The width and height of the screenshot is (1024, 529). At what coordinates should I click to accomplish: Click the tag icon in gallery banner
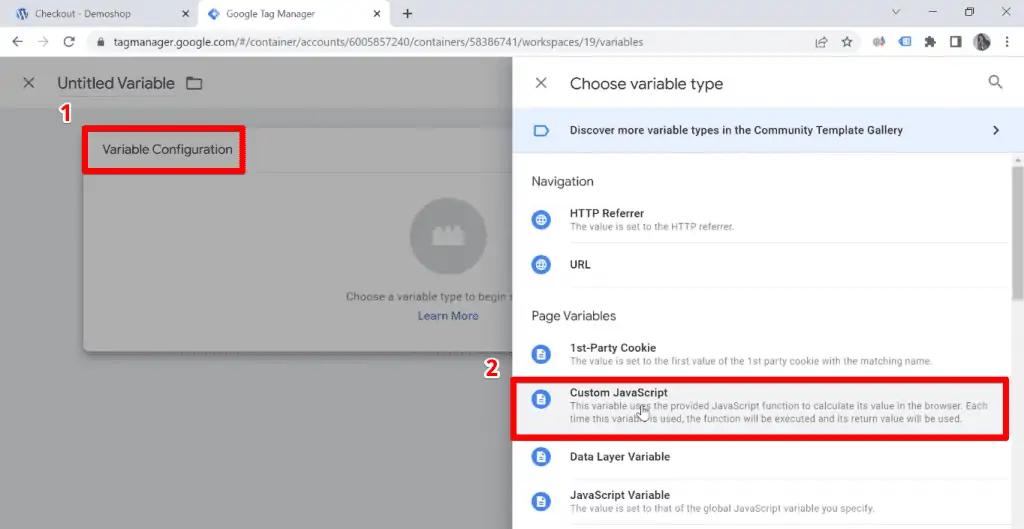(x=541, y=131)
